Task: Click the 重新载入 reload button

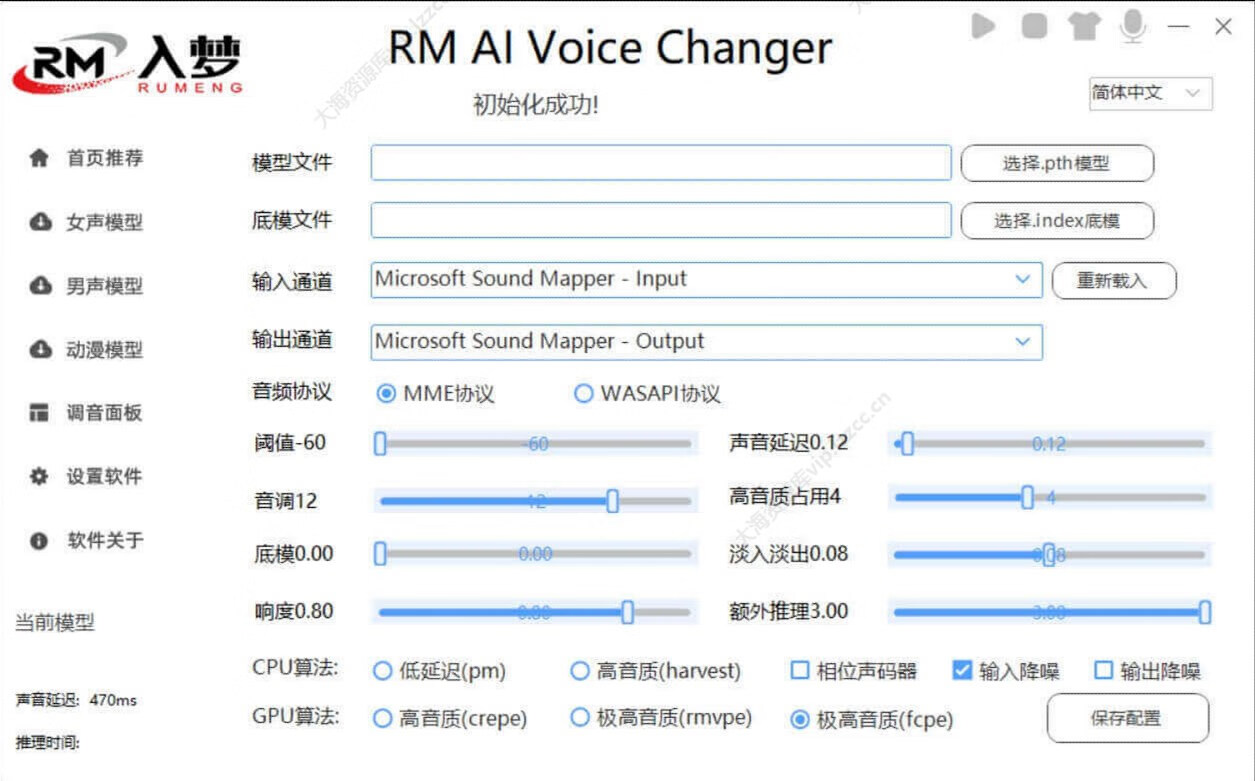Action: point(1113,281)
